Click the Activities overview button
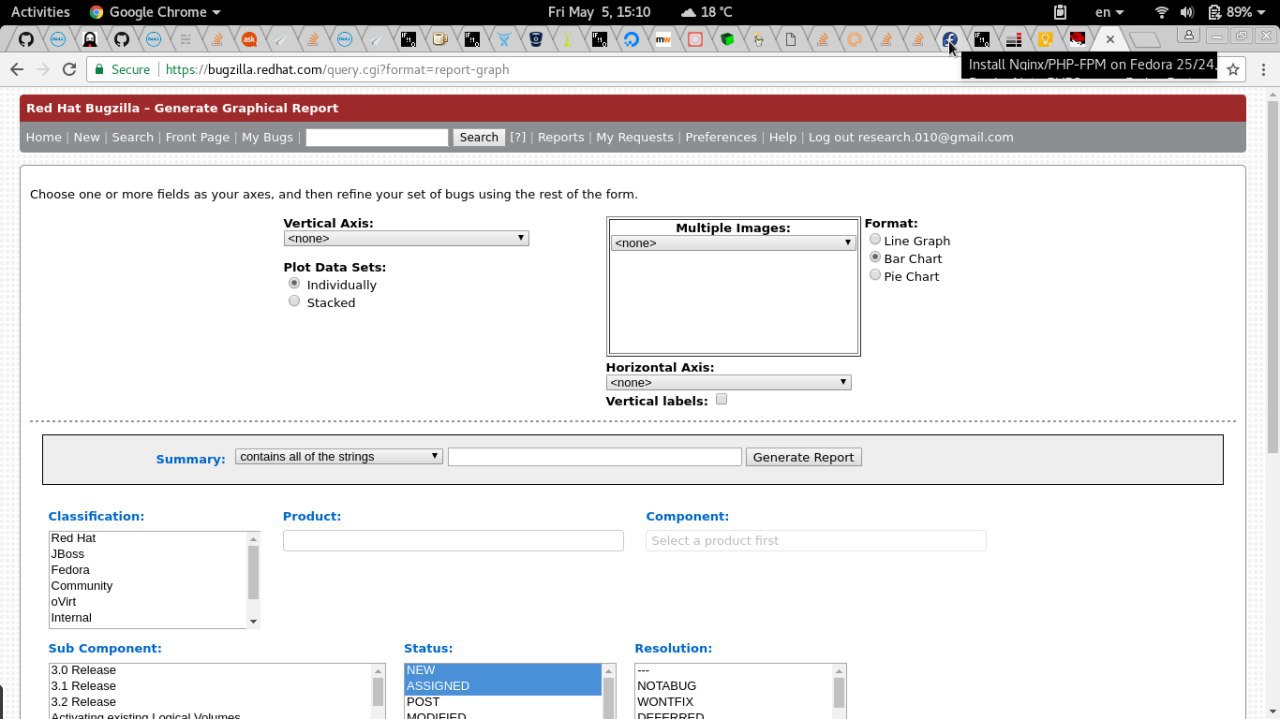The height and width of the screenshot is (719, 1280). tap(40, 12)
